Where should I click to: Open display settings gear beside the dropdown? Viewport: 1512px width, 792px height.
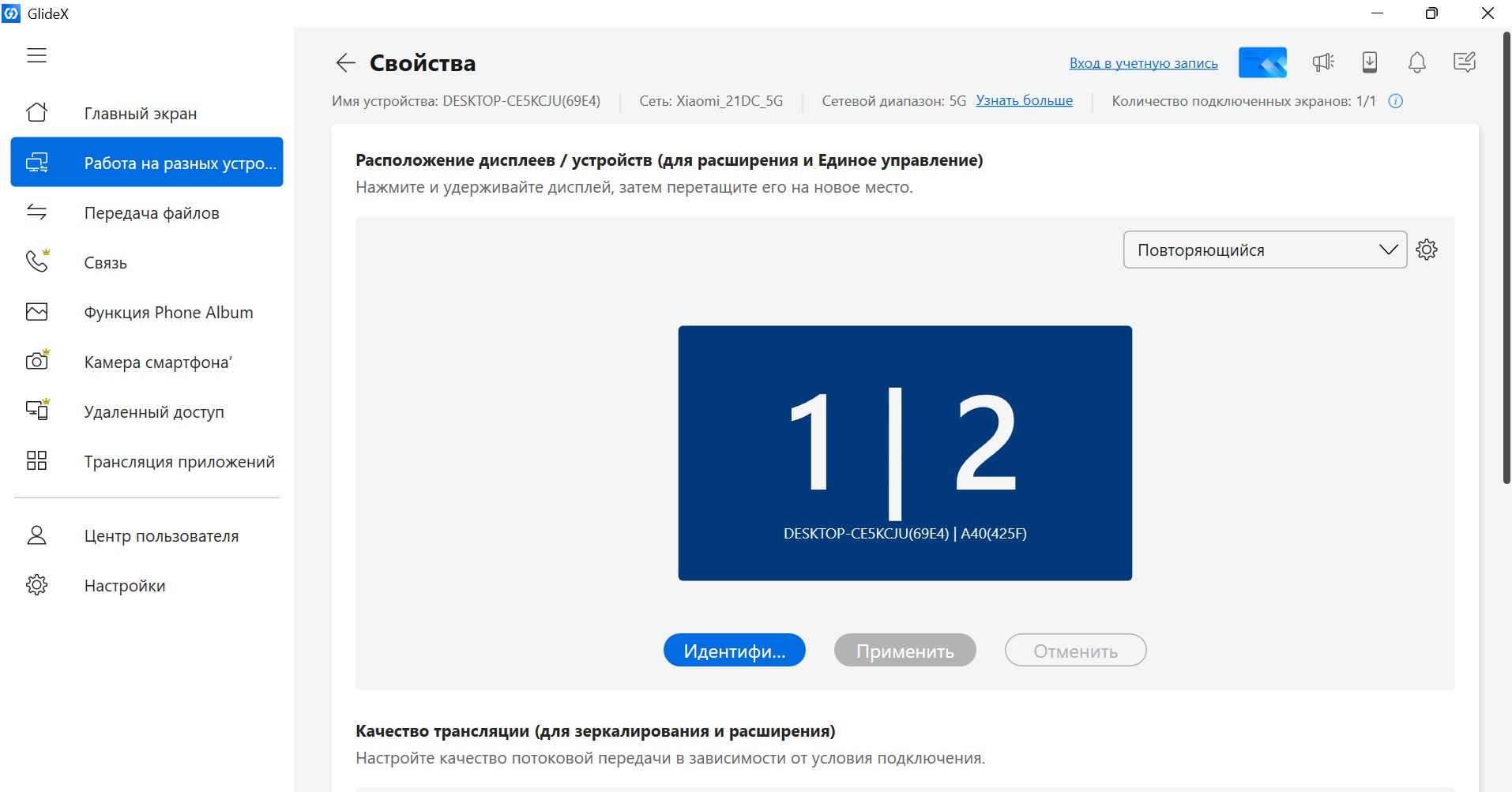point(1427,250)
